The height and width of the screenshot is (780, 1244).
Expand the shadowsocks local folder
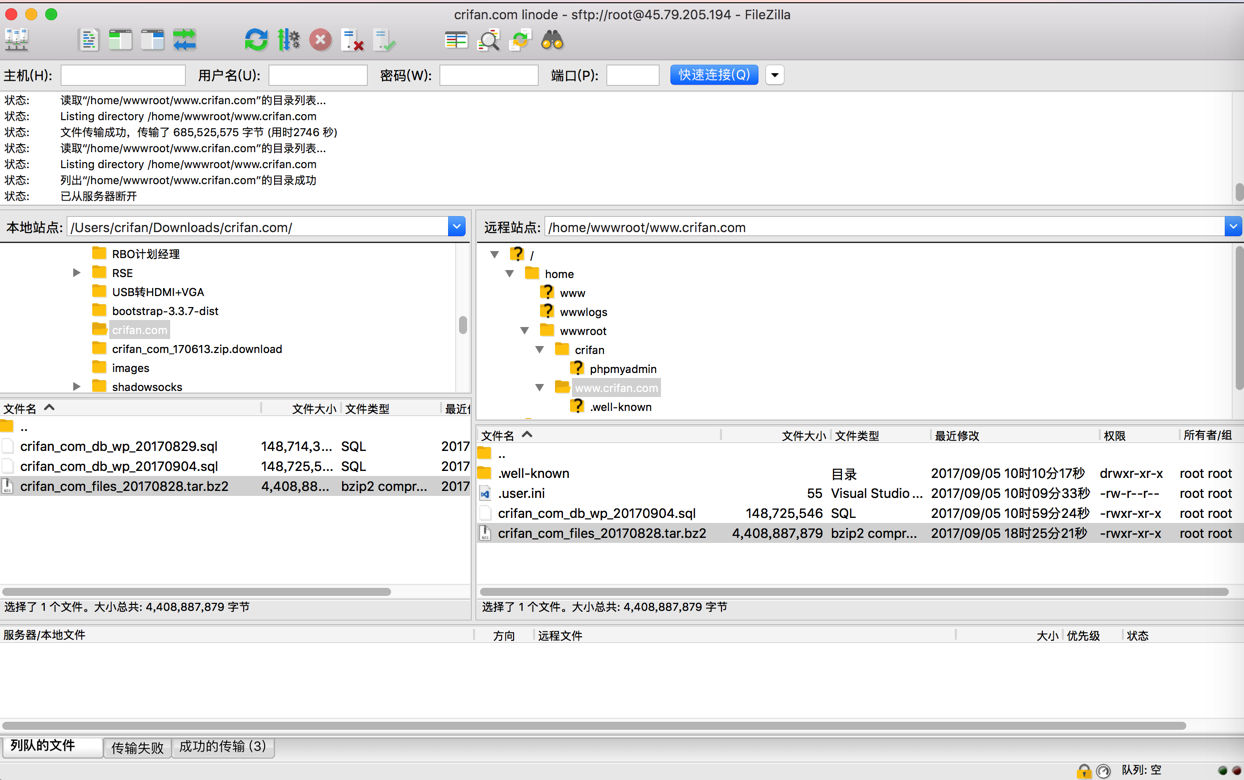click(77, 387)
